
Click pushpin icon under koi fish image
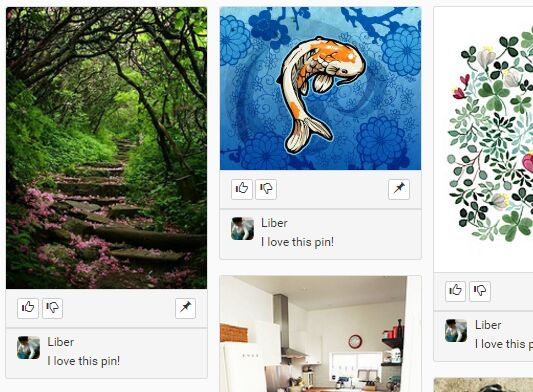(x=399, y=189)
